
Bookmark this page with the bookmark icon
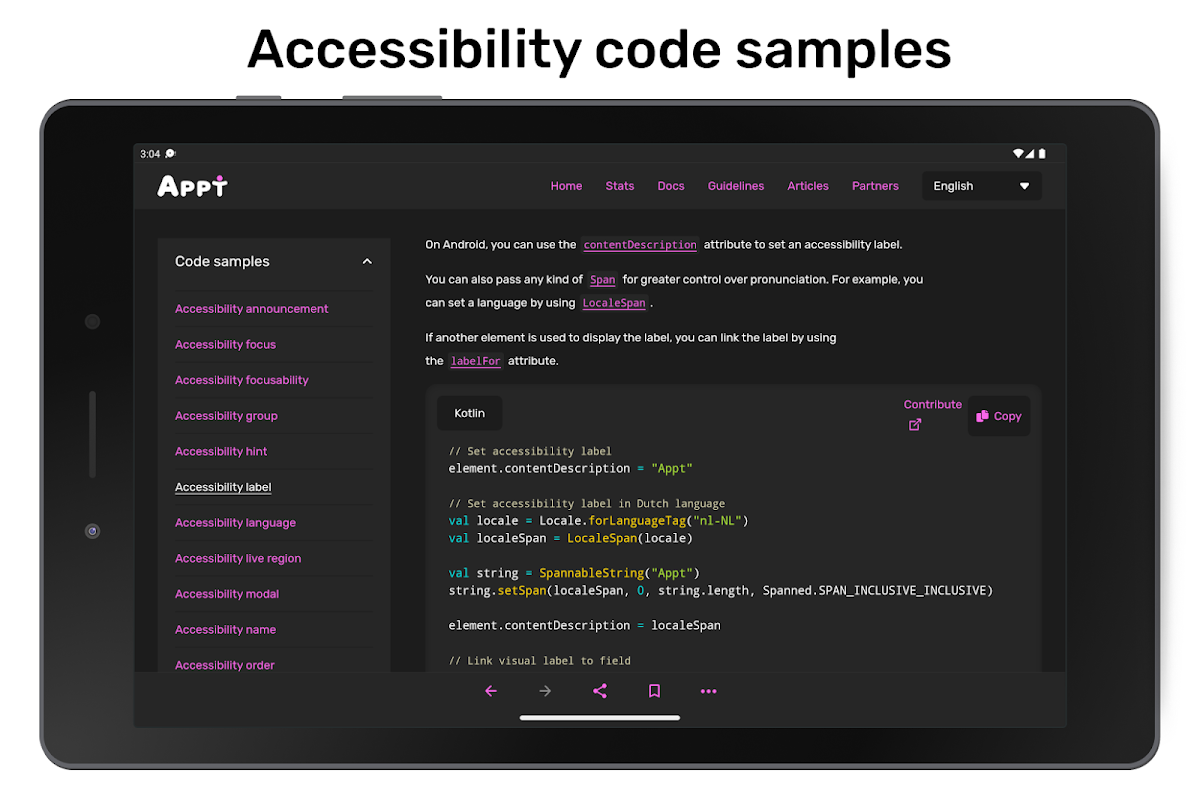click(654, 691)
